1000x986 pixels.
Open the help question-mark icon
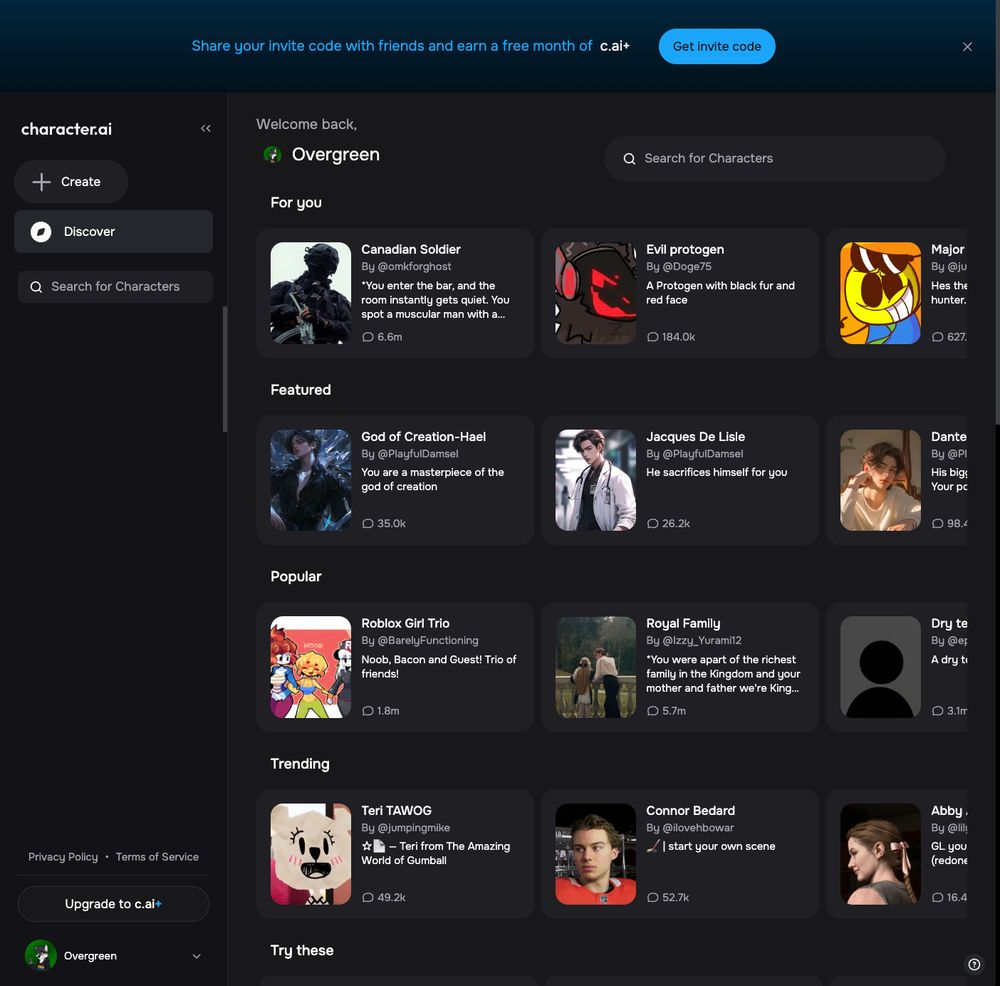pyautogui.click(x=974, y=964)
